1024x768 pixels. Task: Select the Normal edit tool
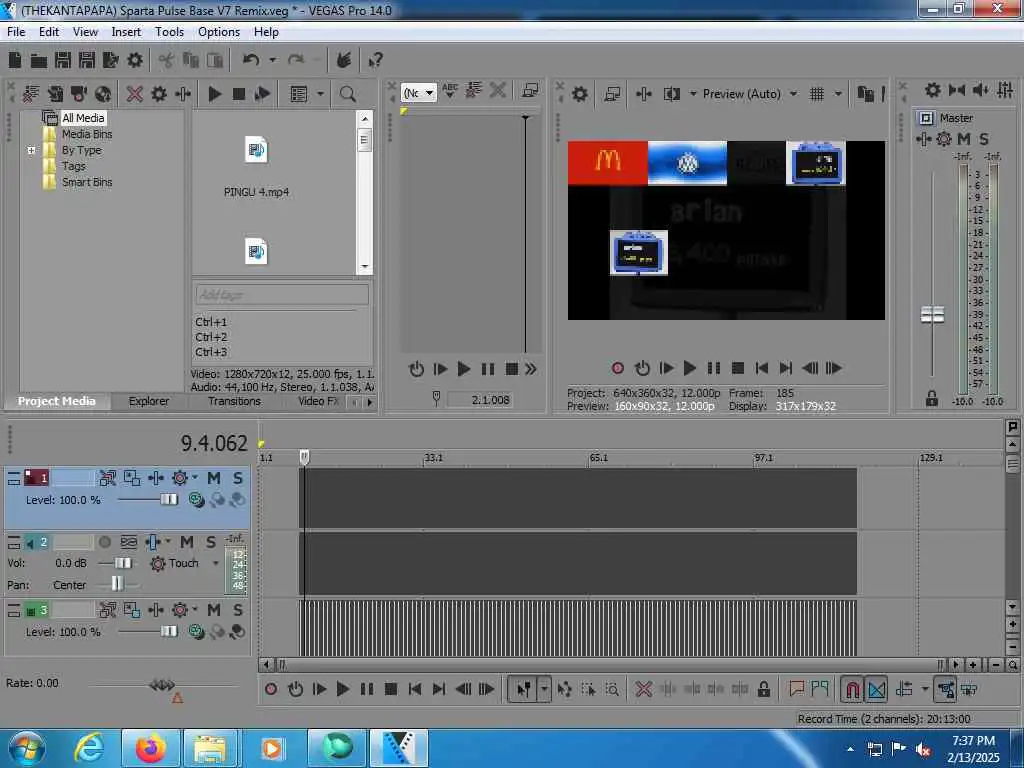523,689
